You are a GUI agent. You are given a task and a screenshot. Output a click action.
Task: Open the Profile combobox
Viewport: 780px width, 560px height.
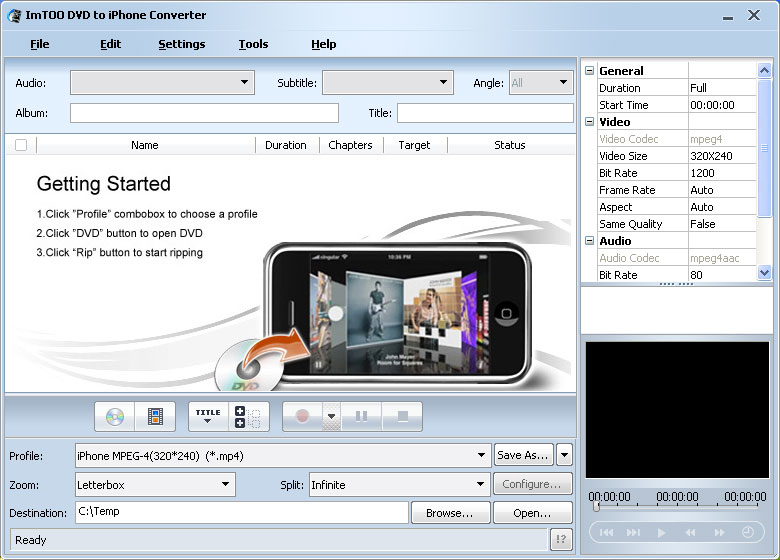(283, 456)
